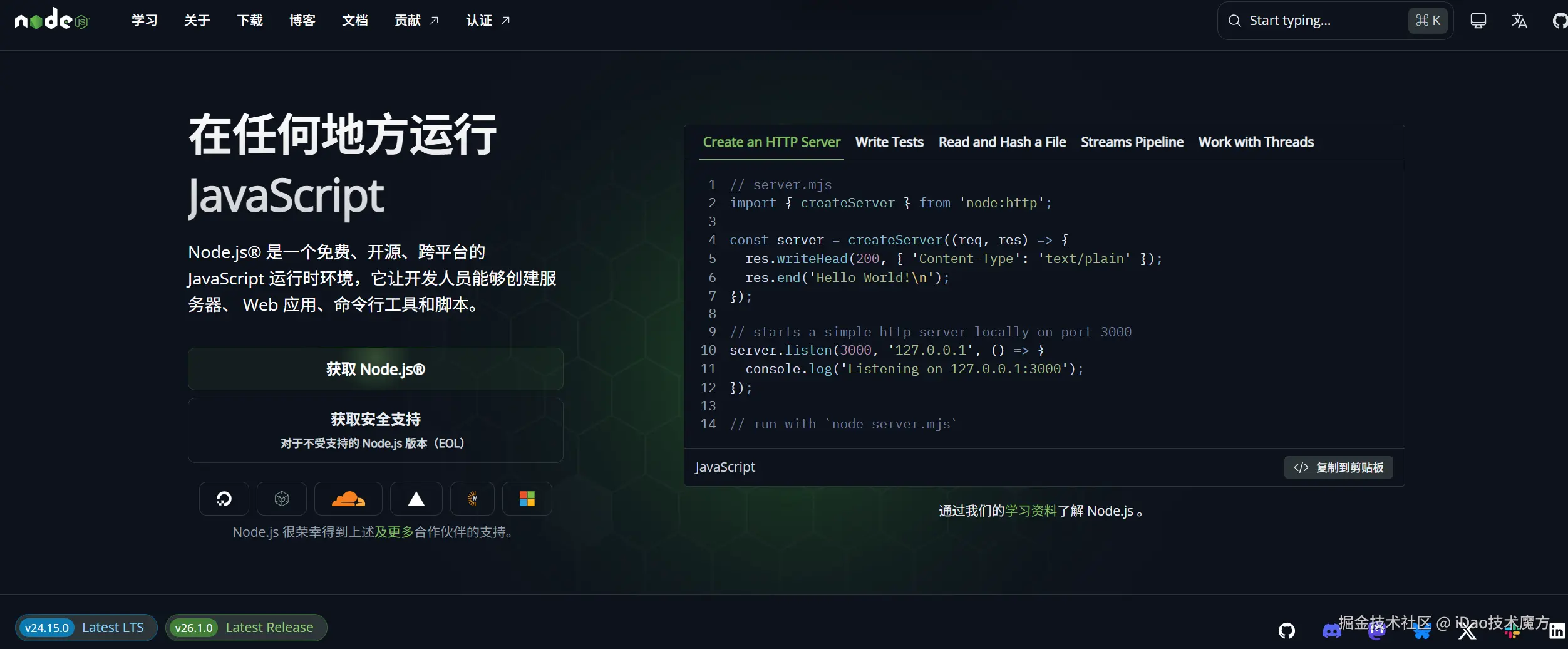Image resolution: width=1568 pixels, height=649 pixels.
Task: Click code line importing createServer from 'node:http'
Action: (x=891, y=203)
